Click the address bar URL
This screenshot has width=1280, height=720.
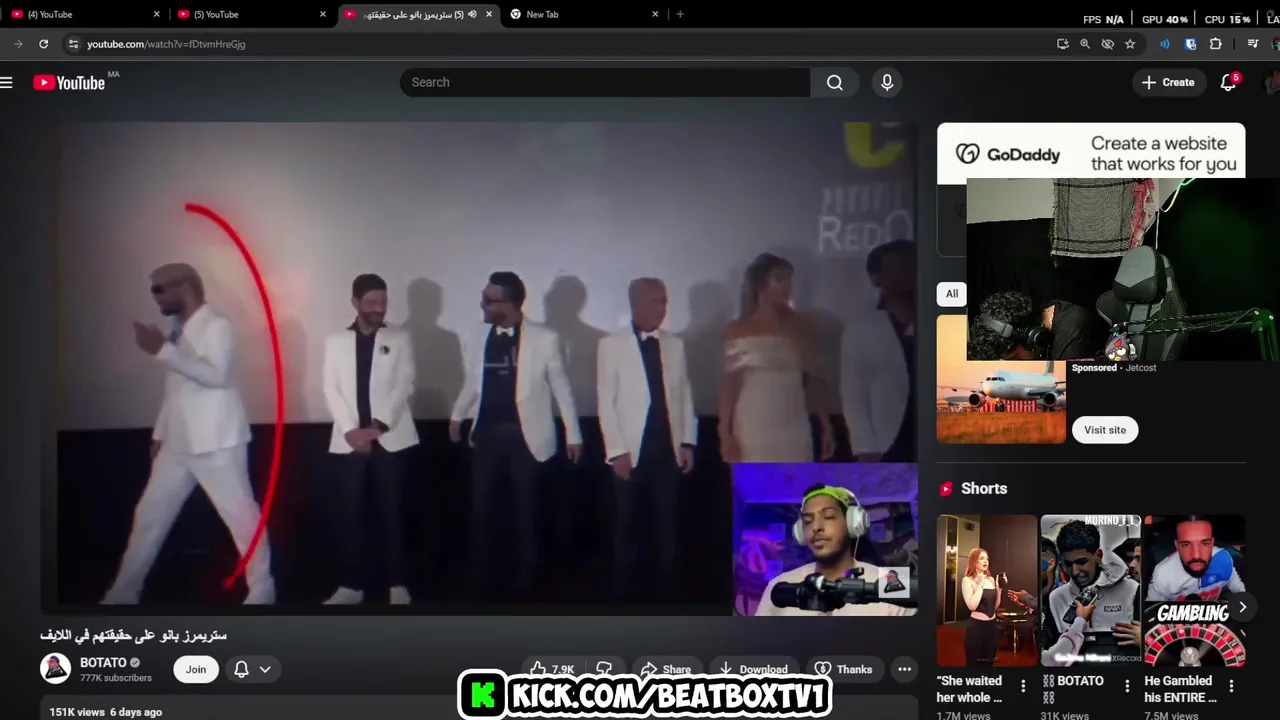click(166, 44)
